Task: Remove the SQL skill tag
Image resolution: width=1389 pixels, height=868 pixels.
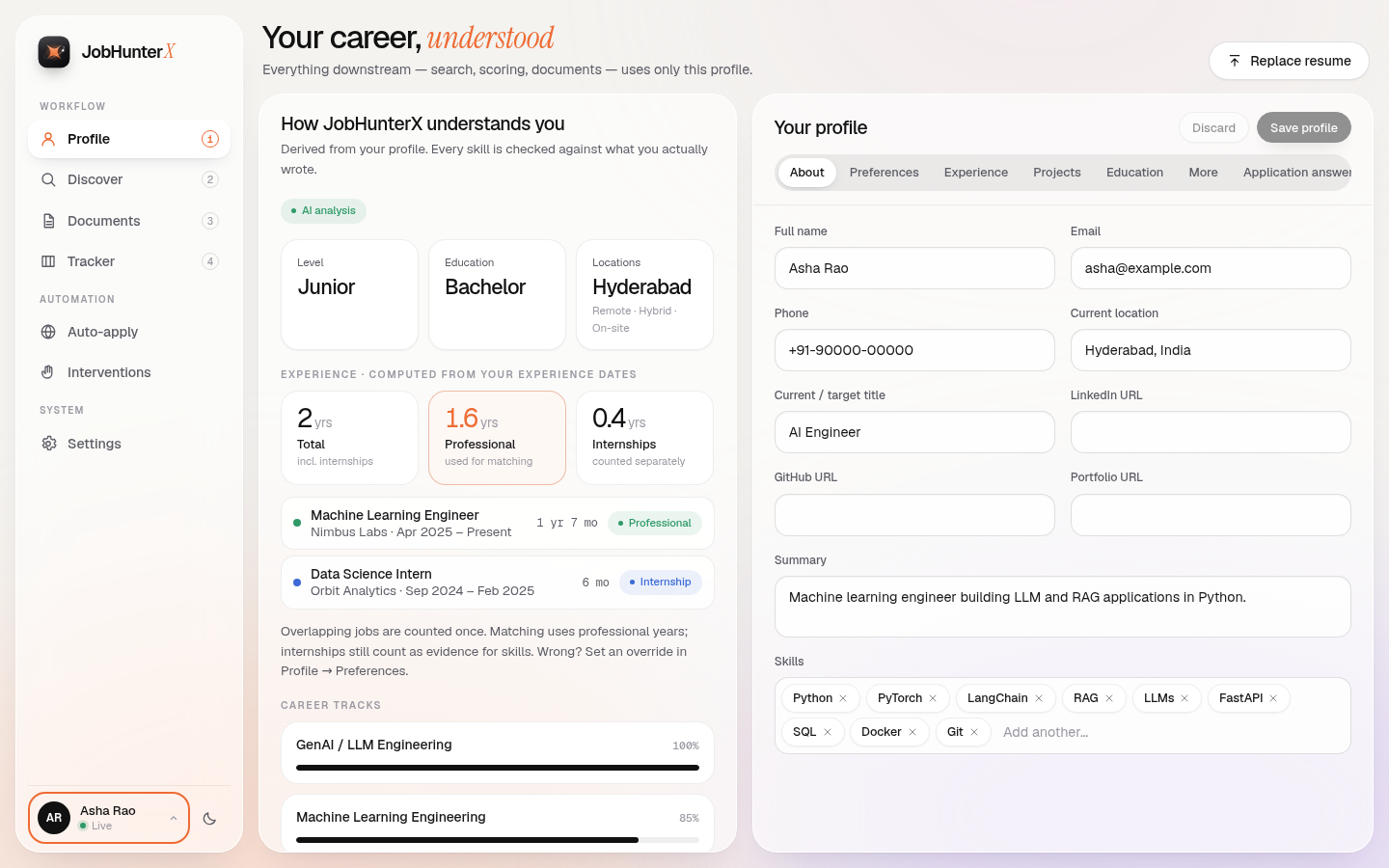Action: tap(828, 732)
